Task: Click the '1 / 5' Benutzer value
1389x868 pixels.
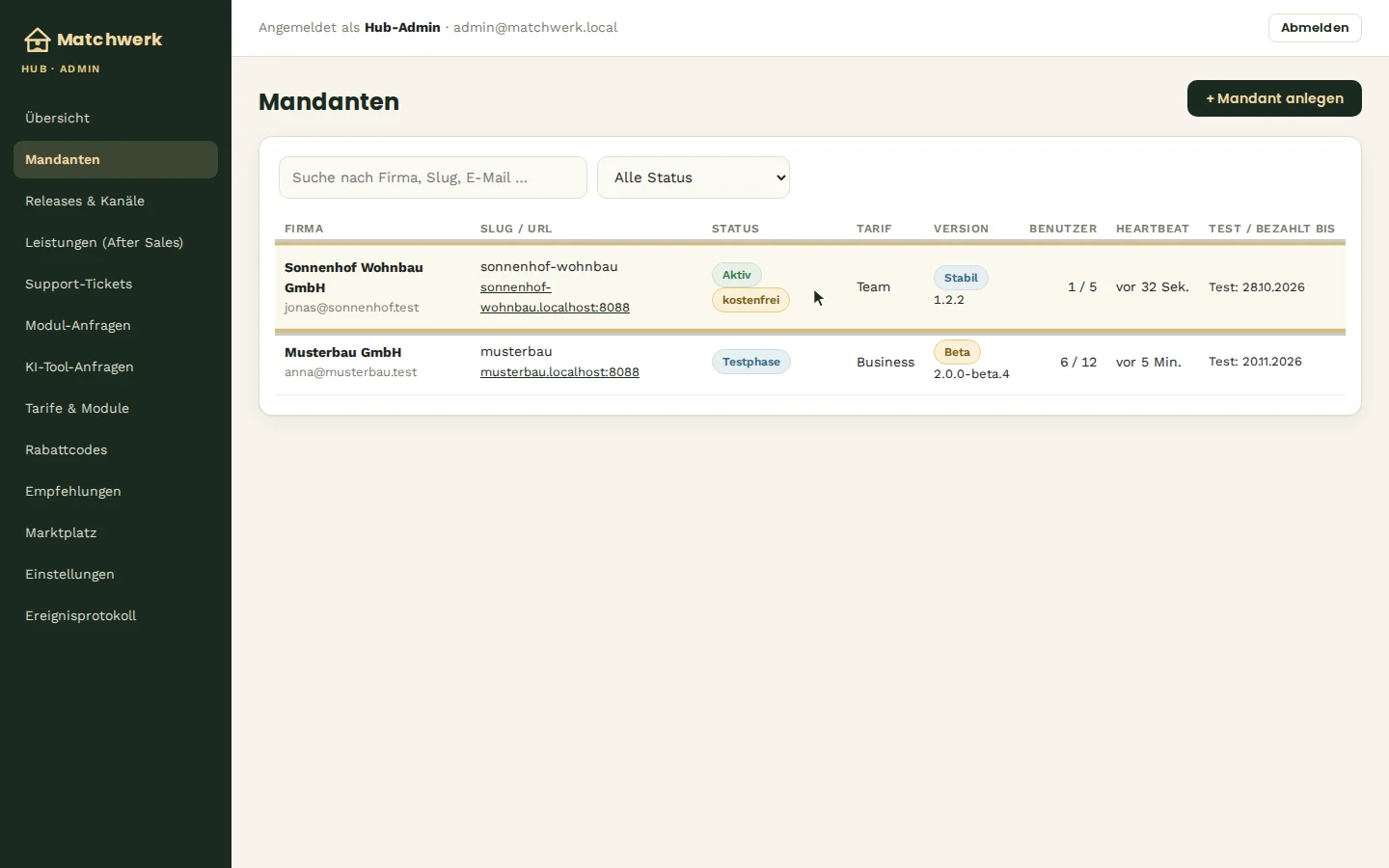Action: (x=1082, y=287)
